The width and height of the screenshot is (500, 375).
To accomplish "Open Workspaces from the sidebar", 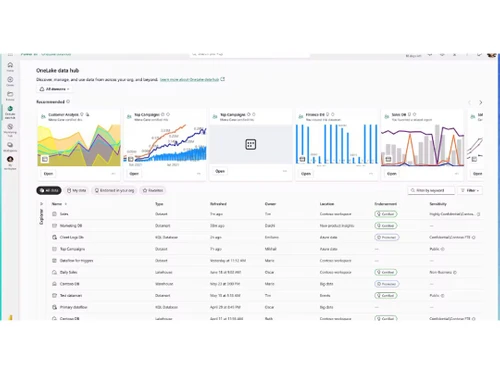I will pyautogui.click(x=10, y=147).
